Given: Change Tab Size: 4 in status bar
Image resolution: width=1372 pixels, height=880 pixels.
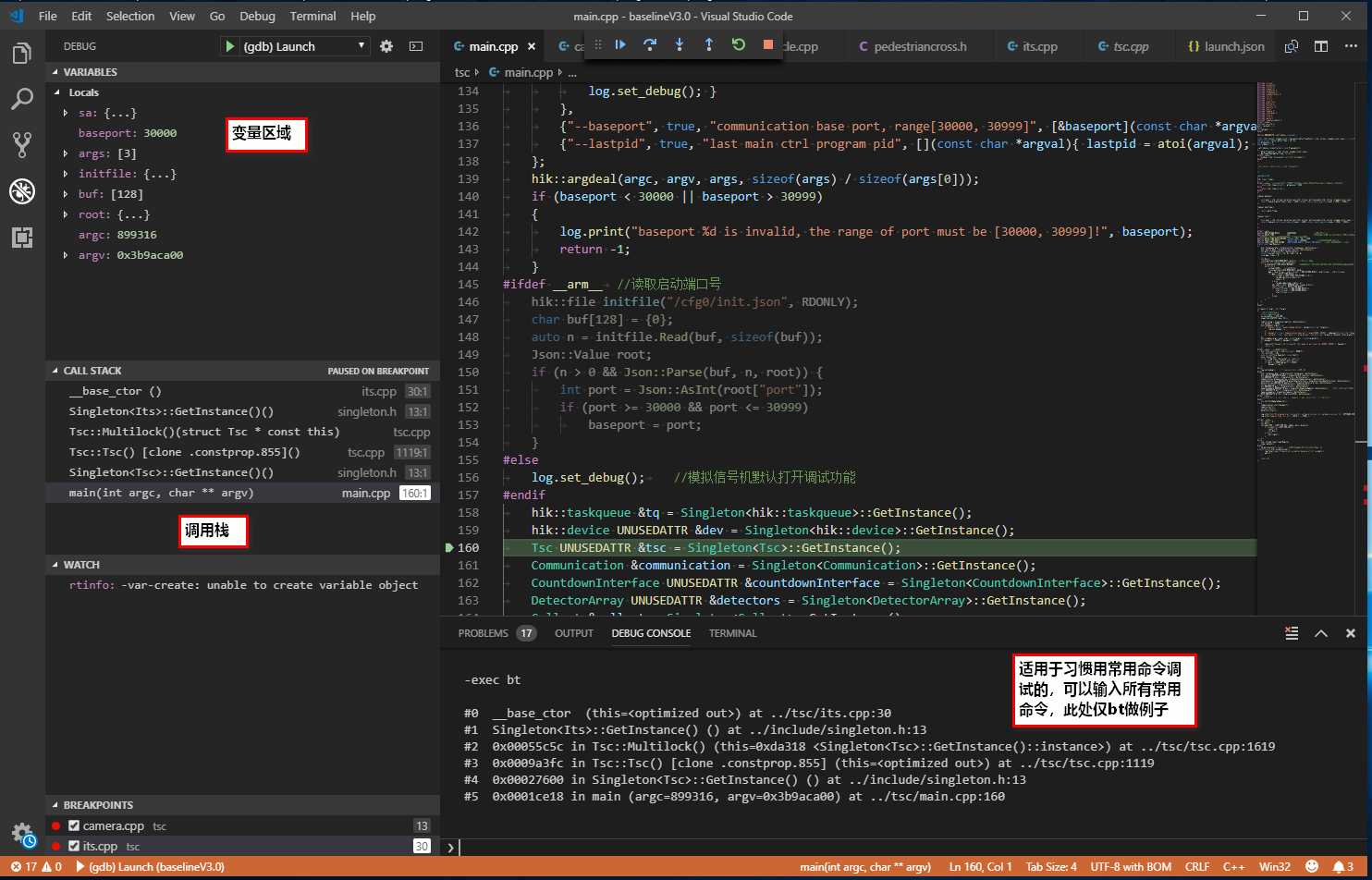Looking at the screenshot, I should point(1051,867).
